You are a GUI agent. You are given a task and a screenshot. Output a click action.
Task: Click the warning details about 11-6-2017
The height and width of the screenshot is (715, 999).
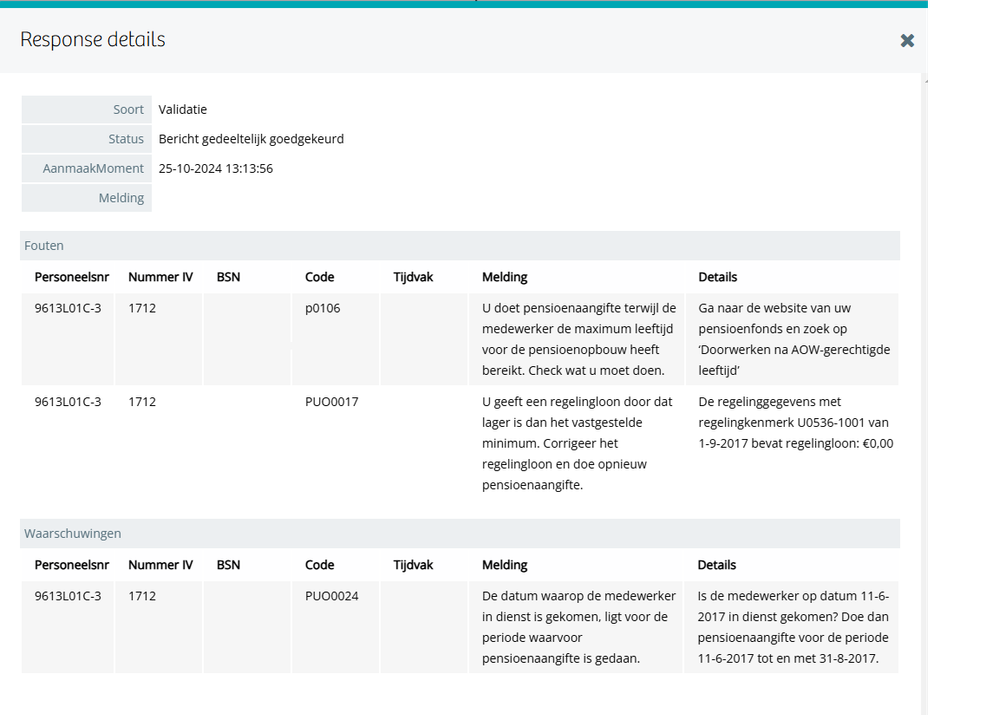tap(793, 627)
